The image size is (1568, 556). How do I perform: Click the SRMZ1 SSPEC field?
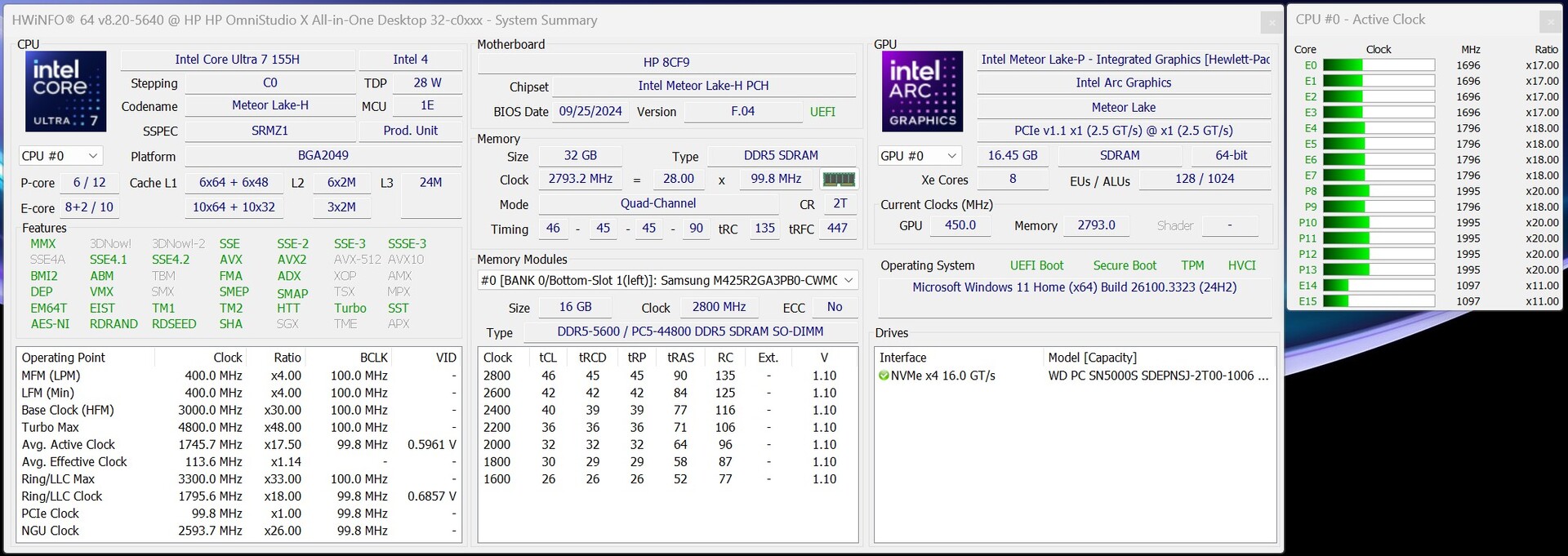tap(270, 131)
